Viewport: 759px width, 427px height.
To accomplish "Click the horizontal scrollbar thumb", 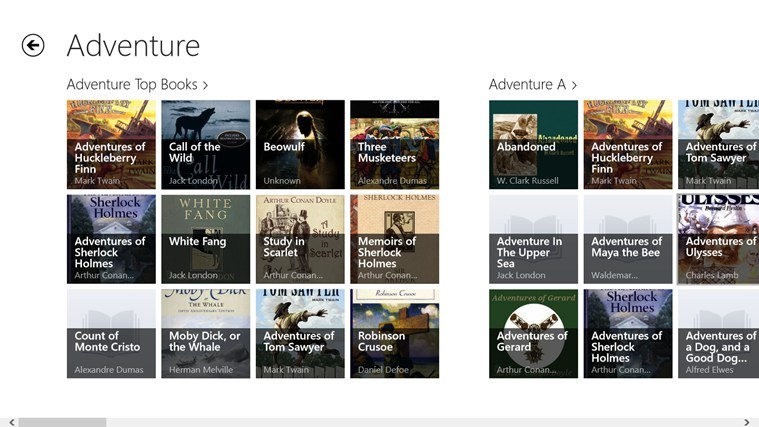I will (62, 423).
